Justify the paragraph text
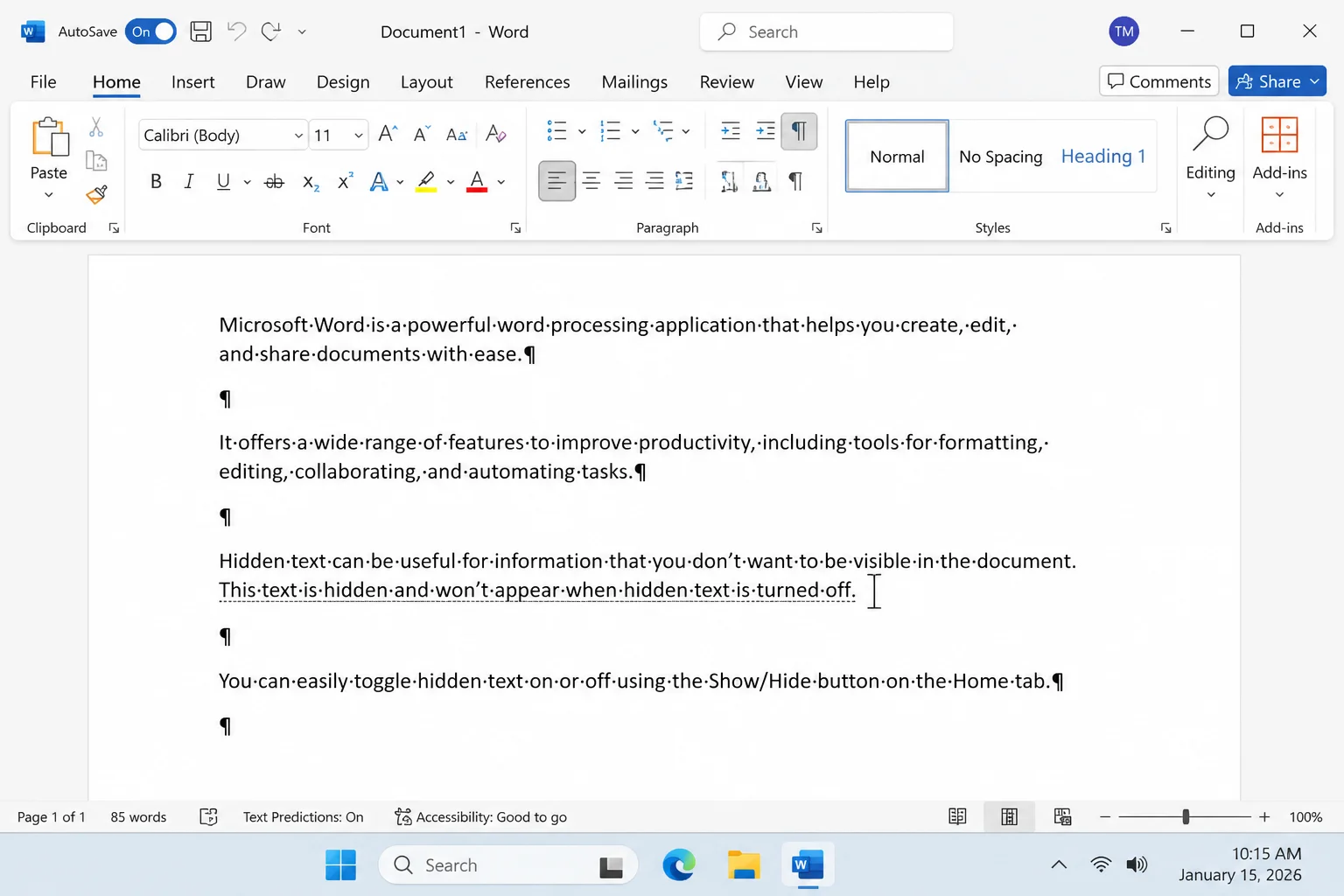Image resolution: width=1344 pixels, height=896 pixels. [x=654, y=181]
